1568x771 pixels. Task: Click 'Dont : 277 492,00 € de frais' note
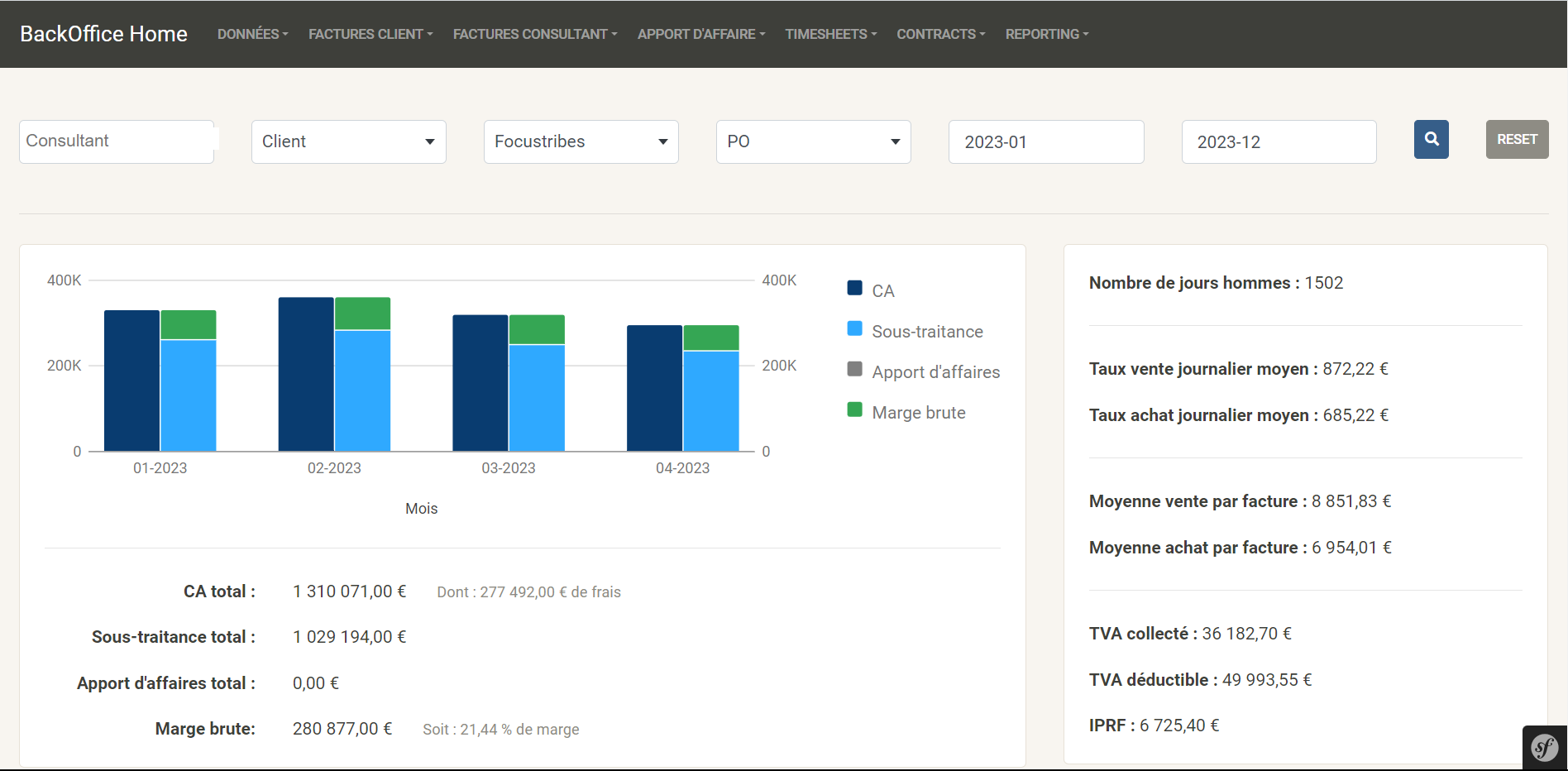click(528, 592)
